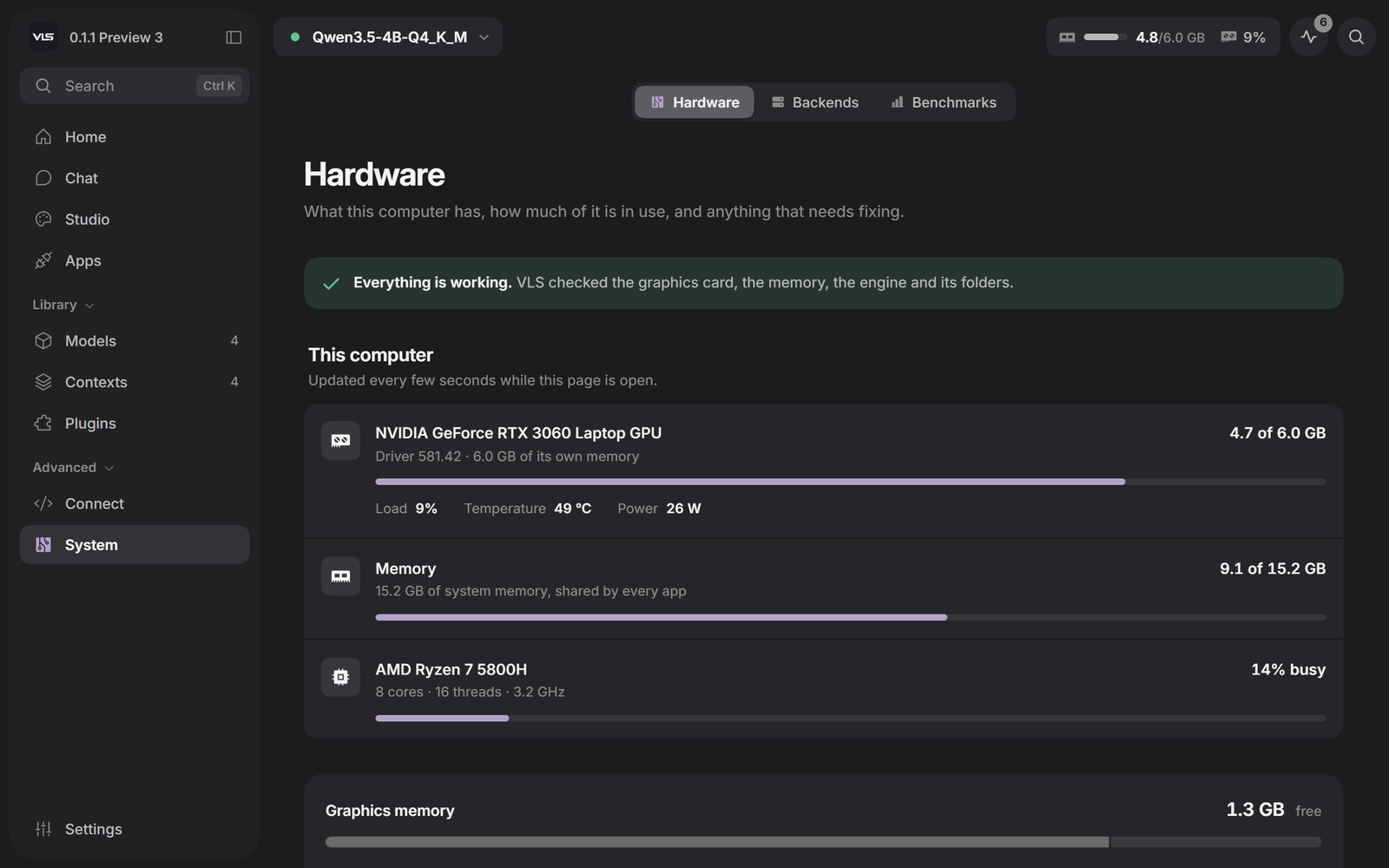Click the GPU load icon next to 9%

point(1228,37)
